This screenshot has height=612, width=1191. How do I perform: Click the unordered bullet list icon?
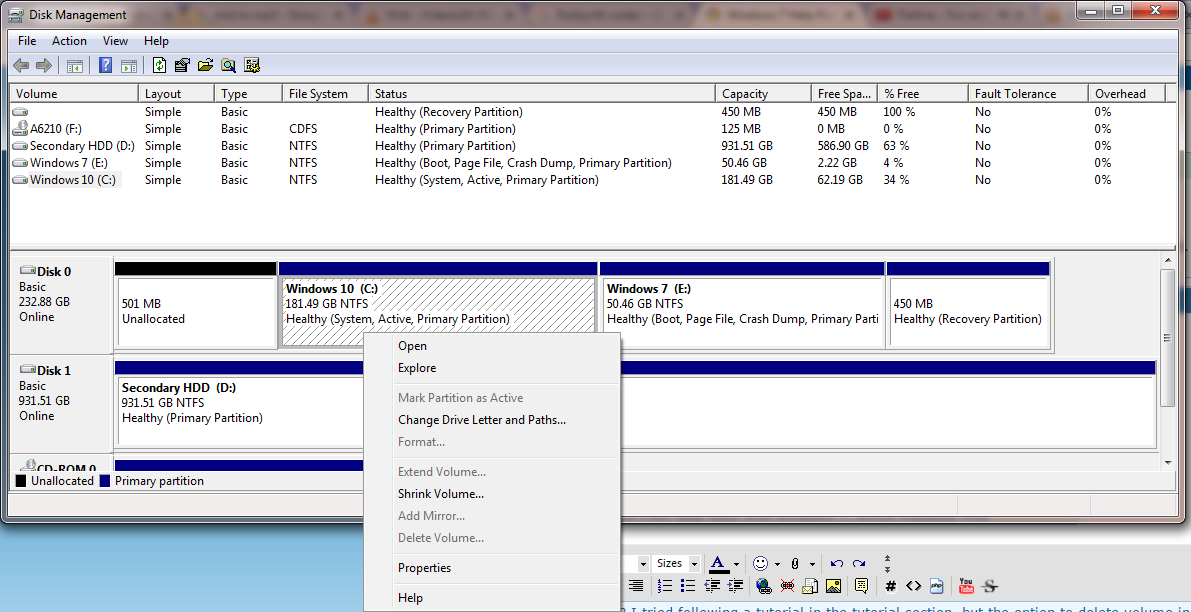coord(688,585)
